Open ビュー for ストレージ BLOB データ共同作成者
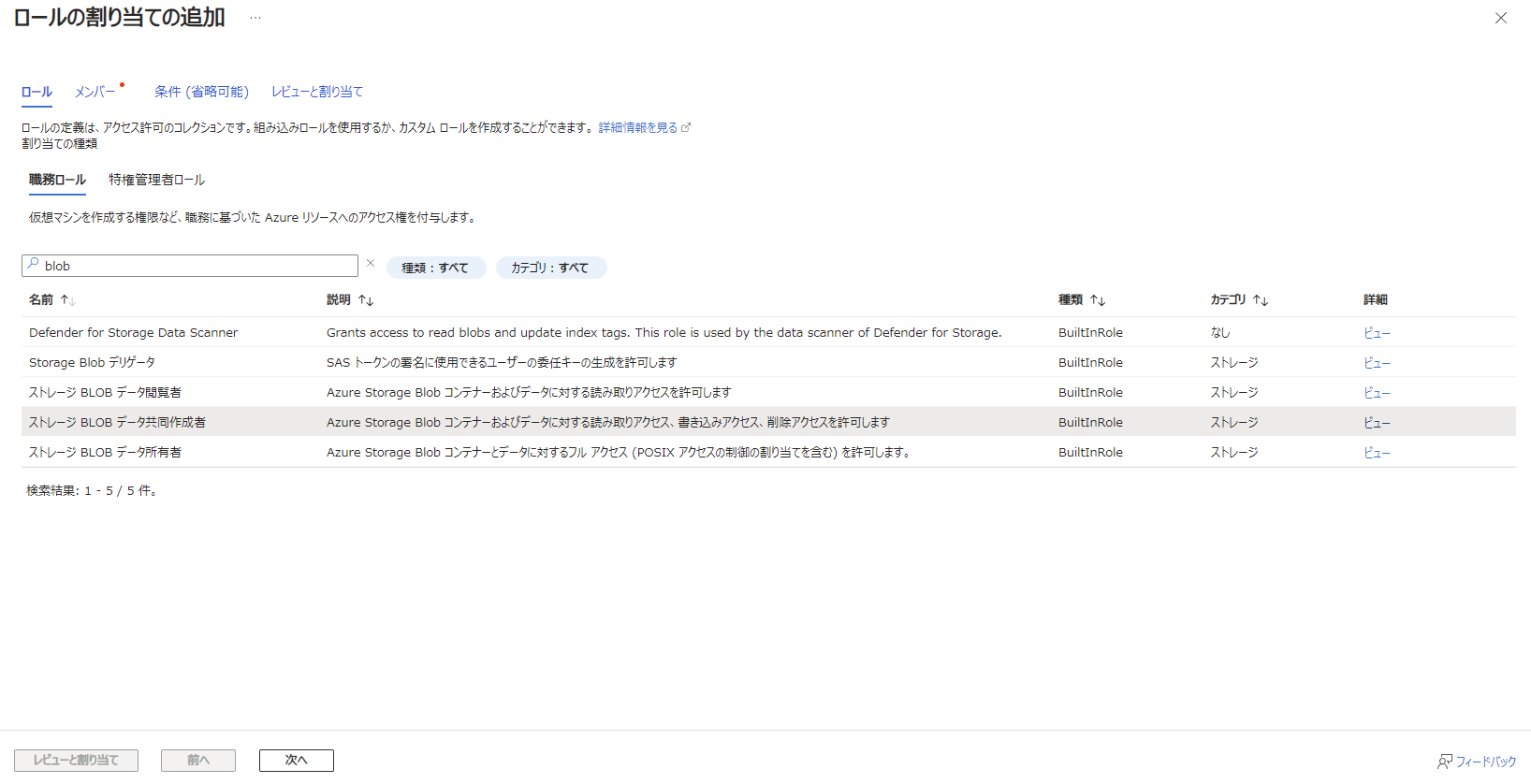Image resolution: width=1531 pixels, height=784 pixels. click(x=1377, y=423)
